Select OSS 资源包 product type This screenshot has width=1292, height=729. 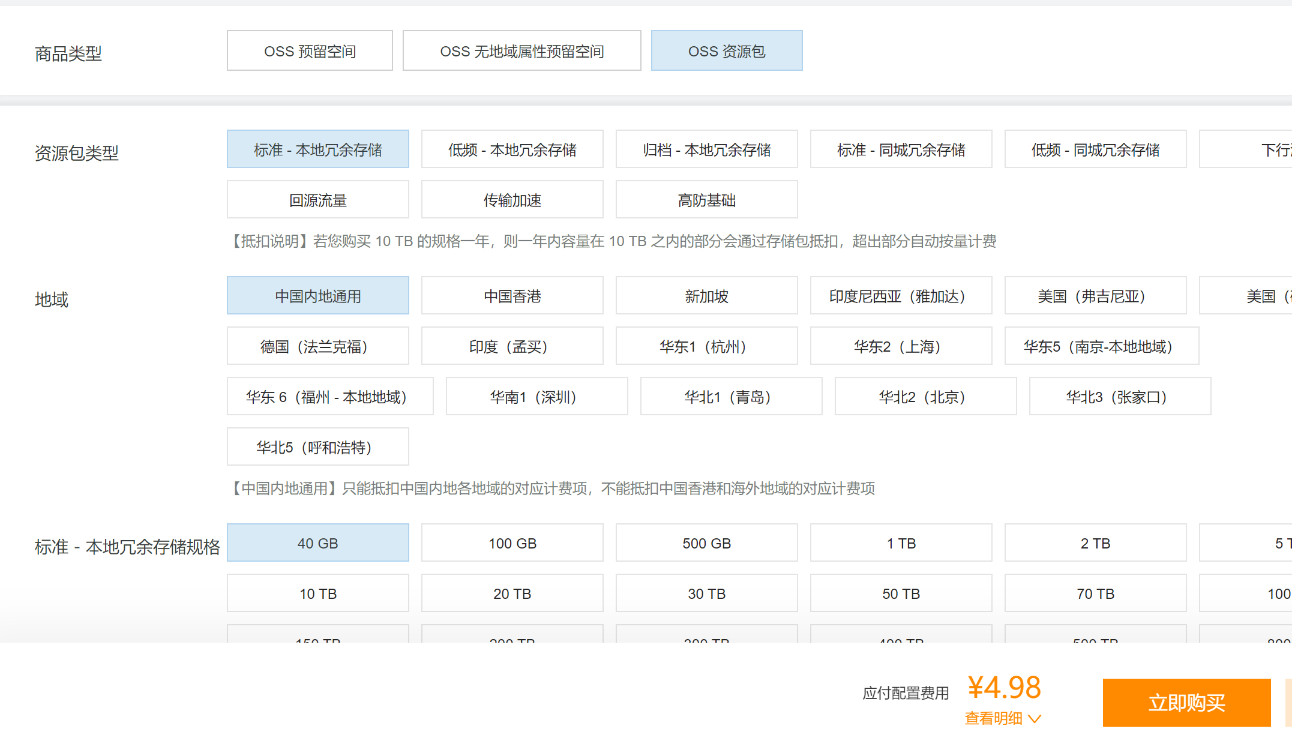tap(727, 51)
